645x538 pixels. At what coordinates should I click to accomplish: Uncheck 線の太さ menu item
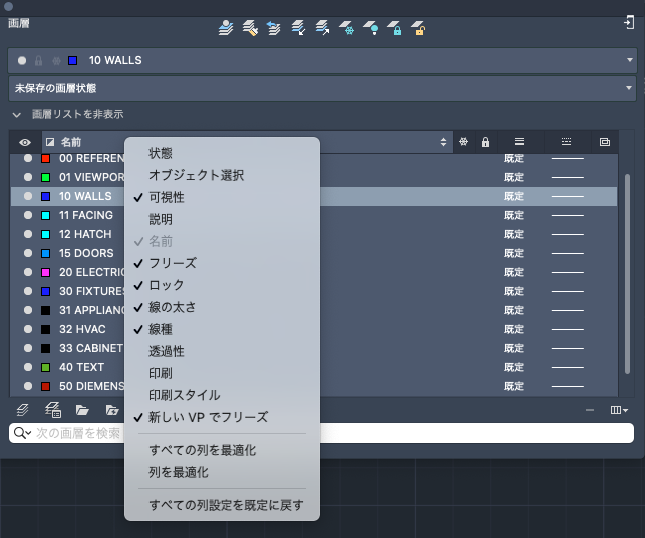(222, 307)
